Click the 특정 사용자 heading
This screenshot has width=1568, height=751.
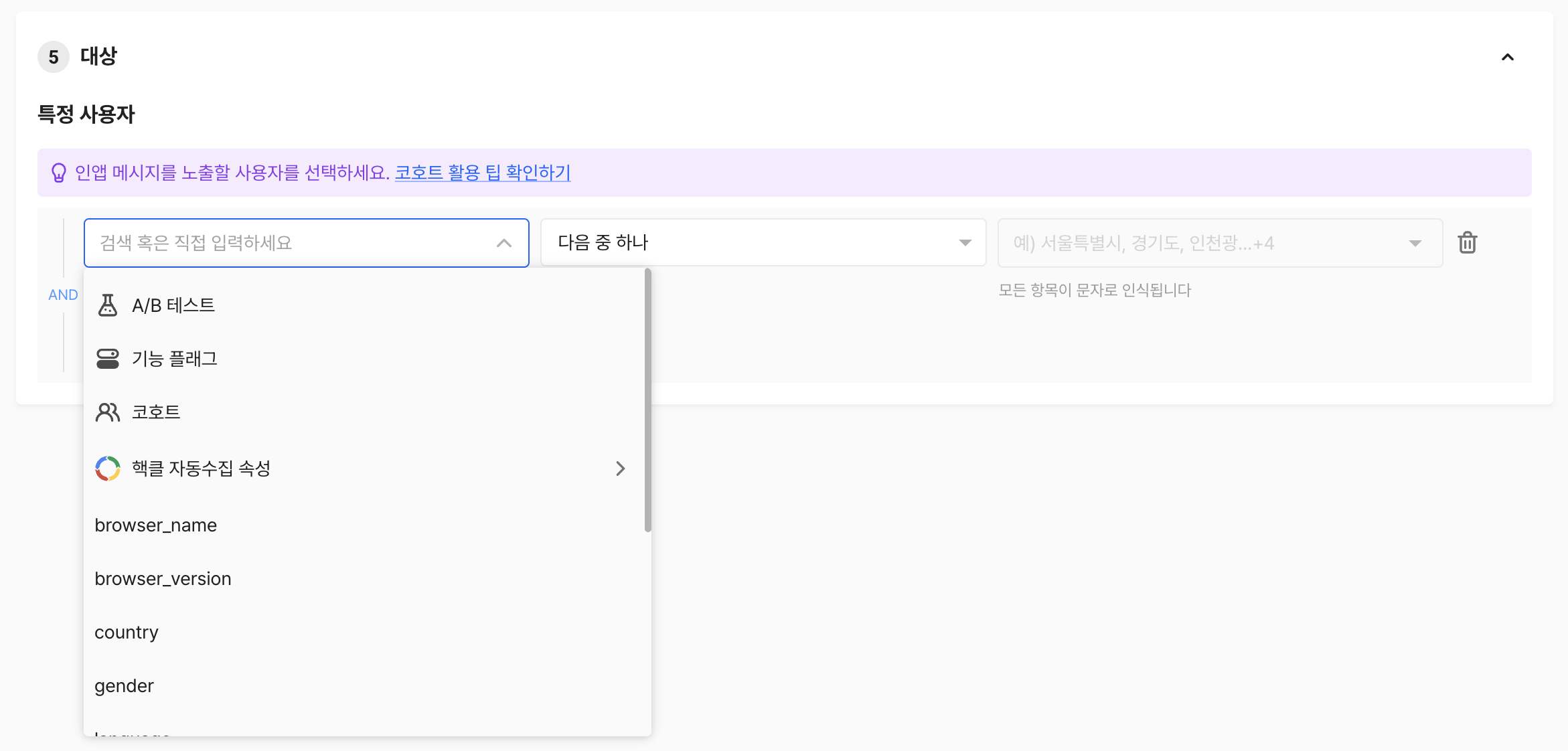coord(86,114)
